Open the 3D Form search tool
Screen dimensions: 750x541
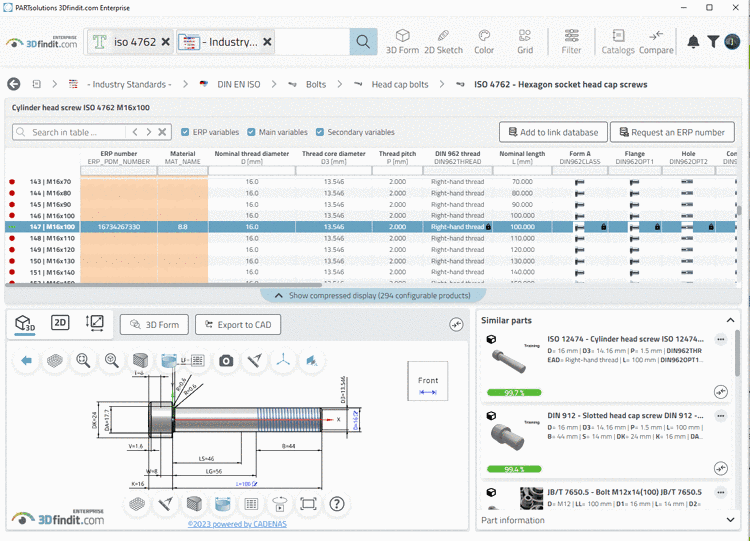pos(402,41)
